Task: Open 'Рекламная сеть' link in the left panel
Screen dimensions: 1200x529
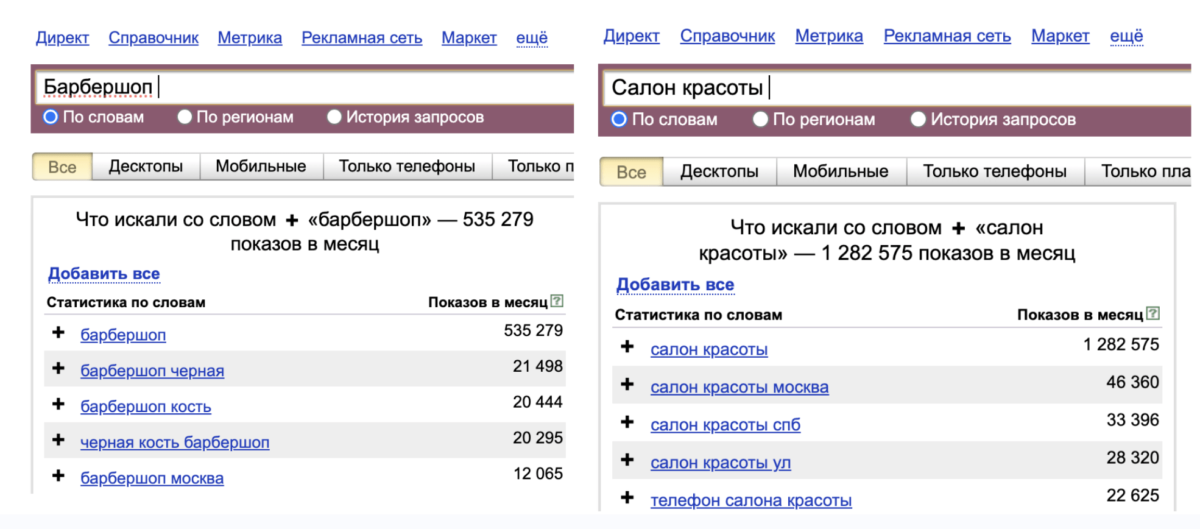Action: click(362, 38)
